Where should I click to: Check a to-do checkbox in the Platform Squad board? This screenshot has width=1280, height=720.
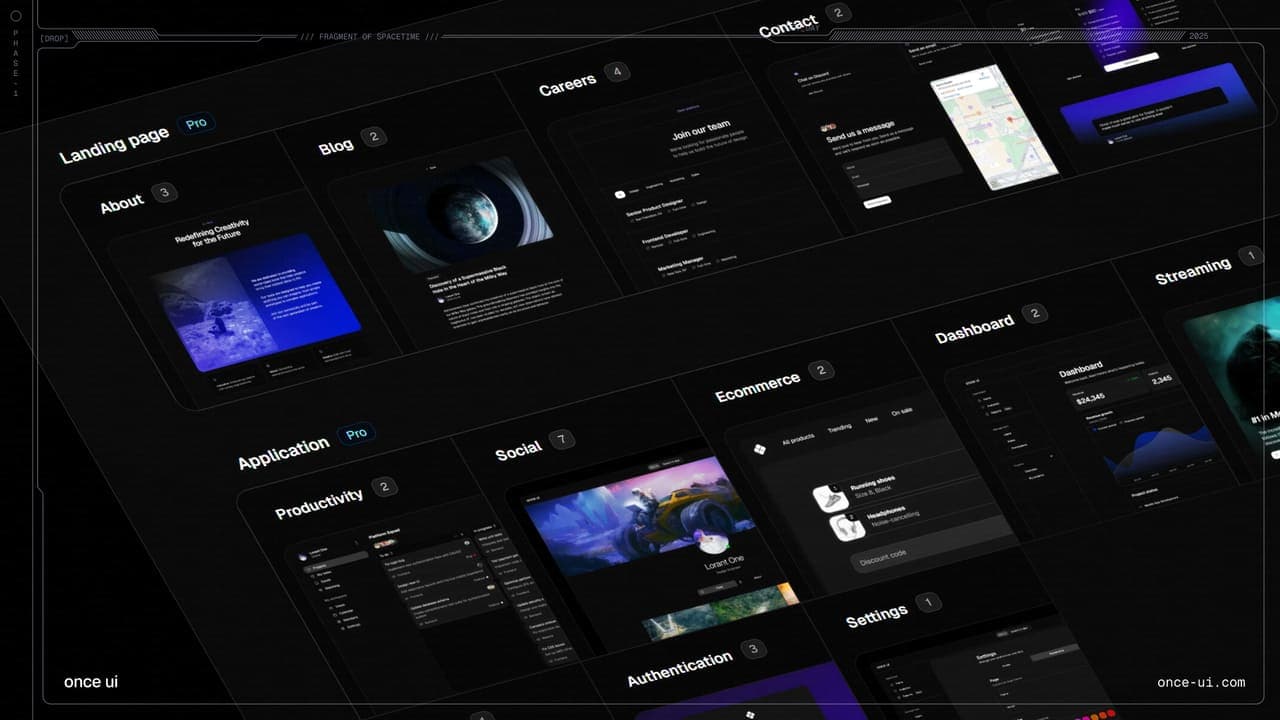(x=396, y=574)
